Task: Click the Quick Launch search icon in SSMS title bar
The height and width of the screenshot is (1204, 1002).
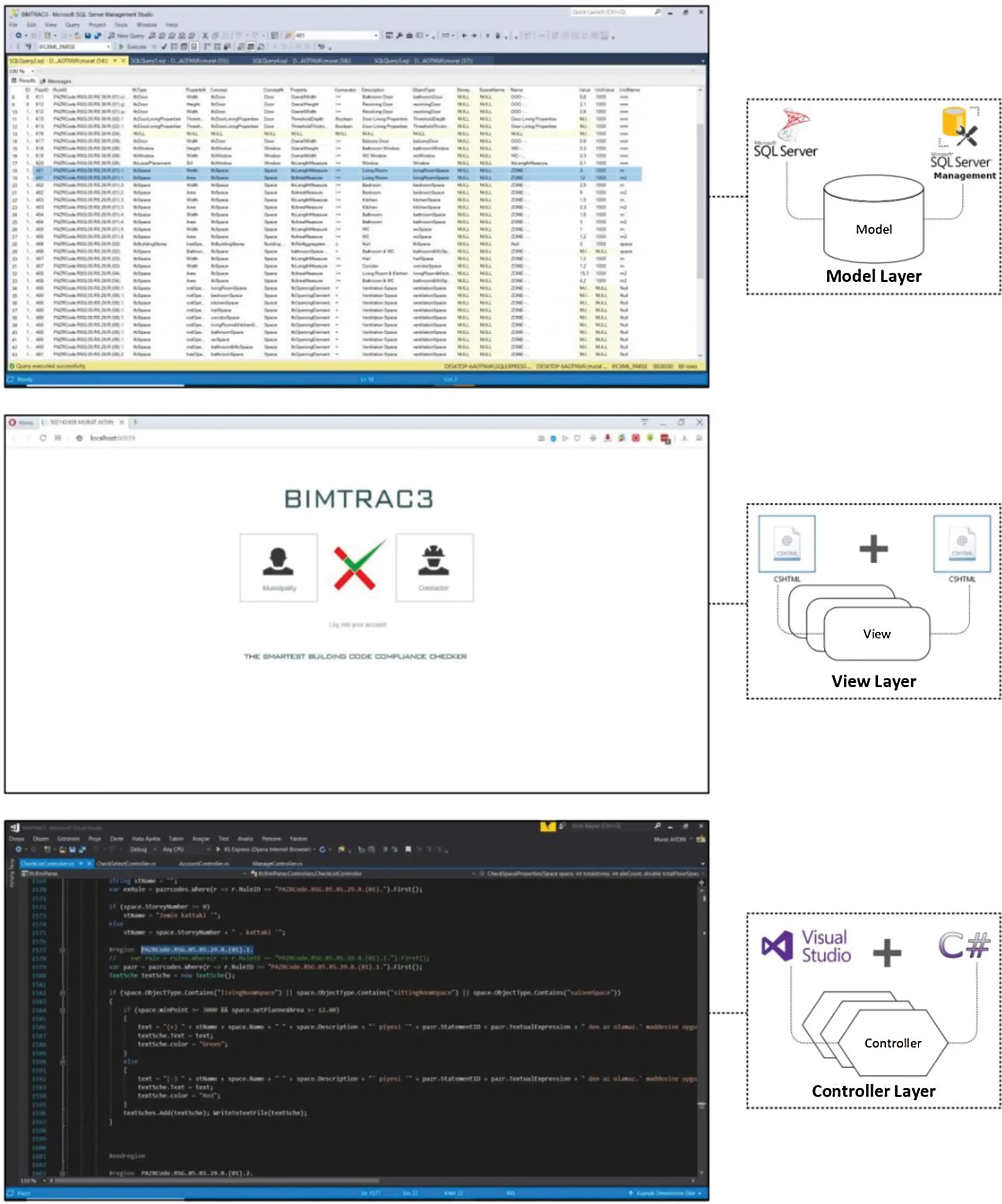Action: pos(657,12)
